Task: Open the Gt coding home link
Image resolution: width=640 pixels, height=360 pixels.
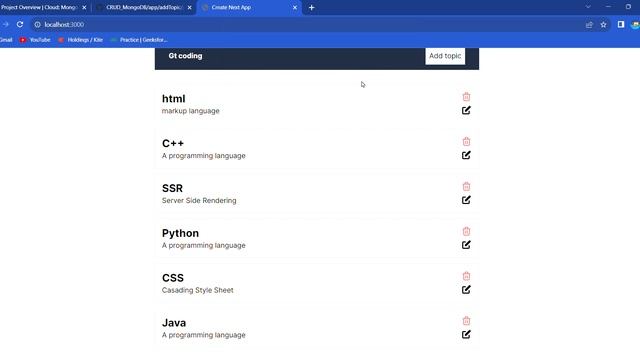Action: pyautogui.click(x=185, y=56)
